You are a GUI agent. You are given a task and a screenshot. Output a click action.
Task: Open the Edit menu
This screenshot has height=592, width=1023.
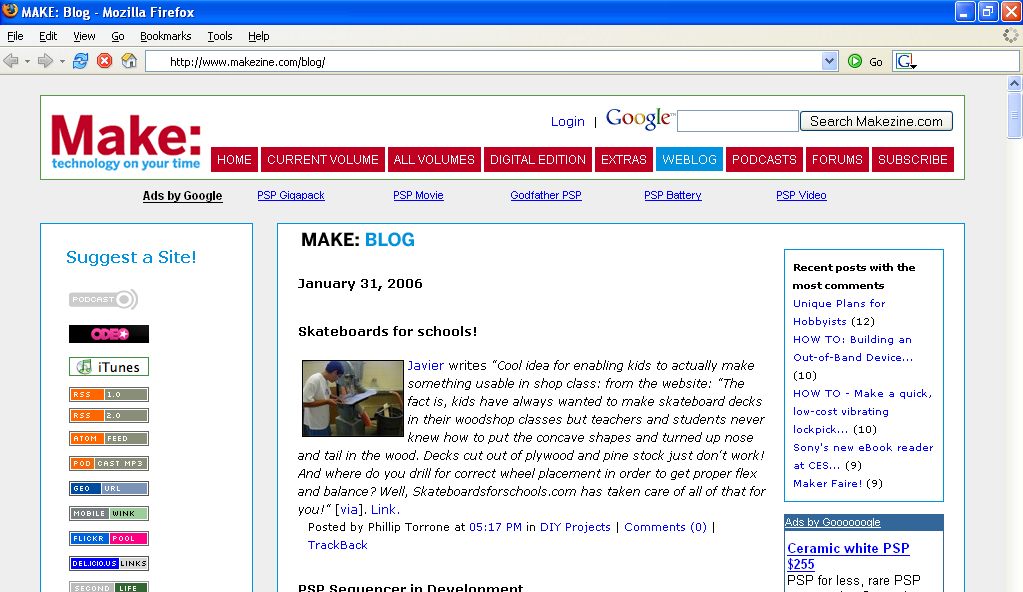(x=48, y=36)
